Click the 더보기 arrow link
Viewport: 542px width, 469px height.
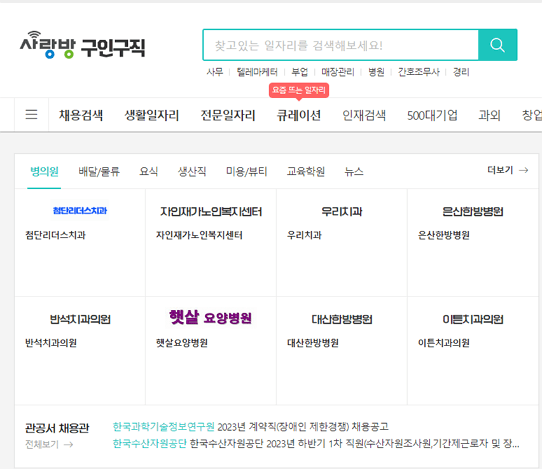[507, 170]
